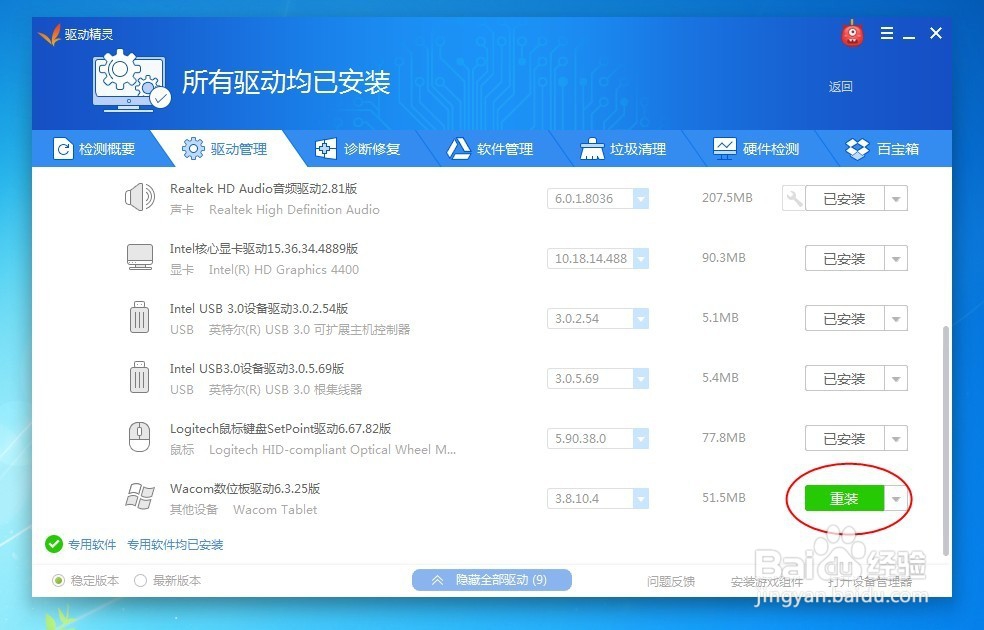The image size is (984, 630).
Task: Click Intel核心显卡驱动15.36.34.4889版 title
Action: [x=264, y=248]
